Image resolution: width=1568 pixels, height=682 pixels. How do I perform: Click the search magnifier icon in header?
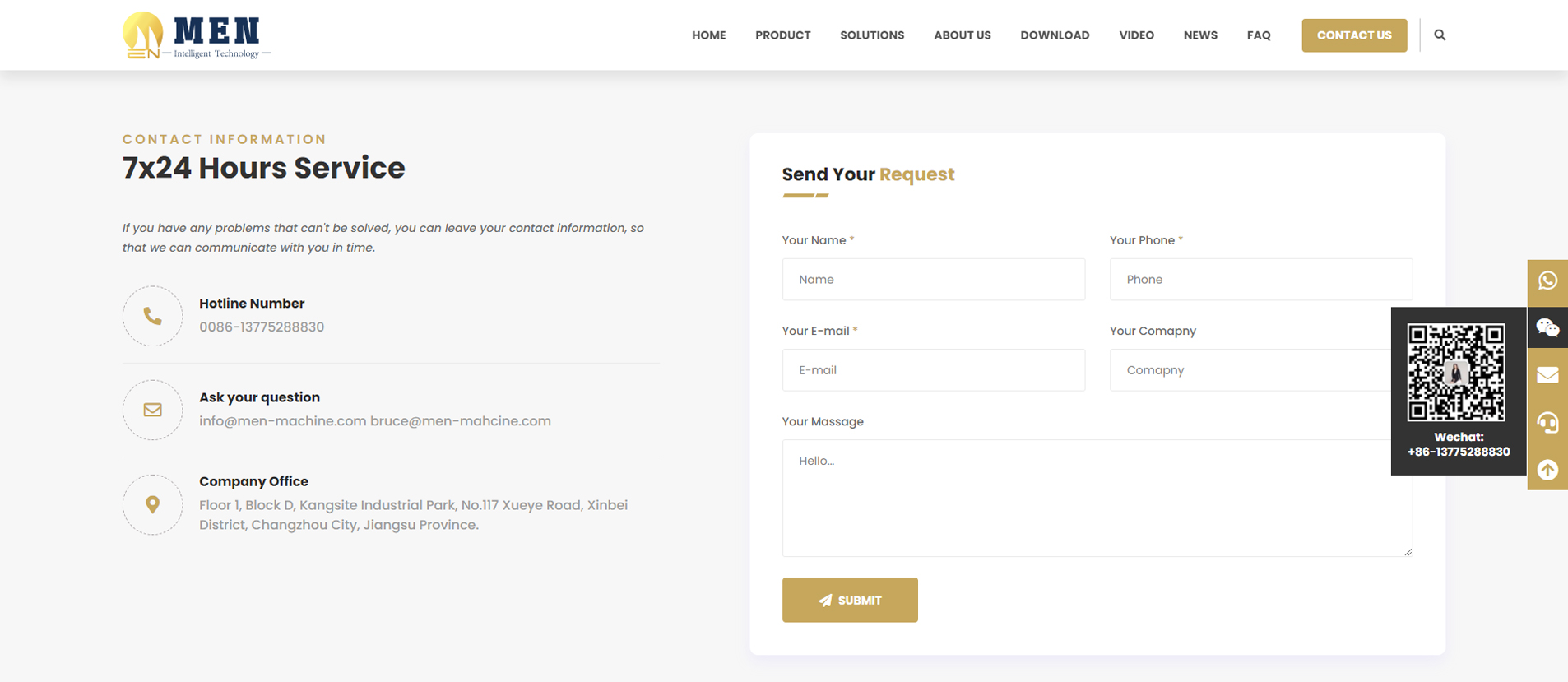pyautogui.click(x=1440, y=35)
